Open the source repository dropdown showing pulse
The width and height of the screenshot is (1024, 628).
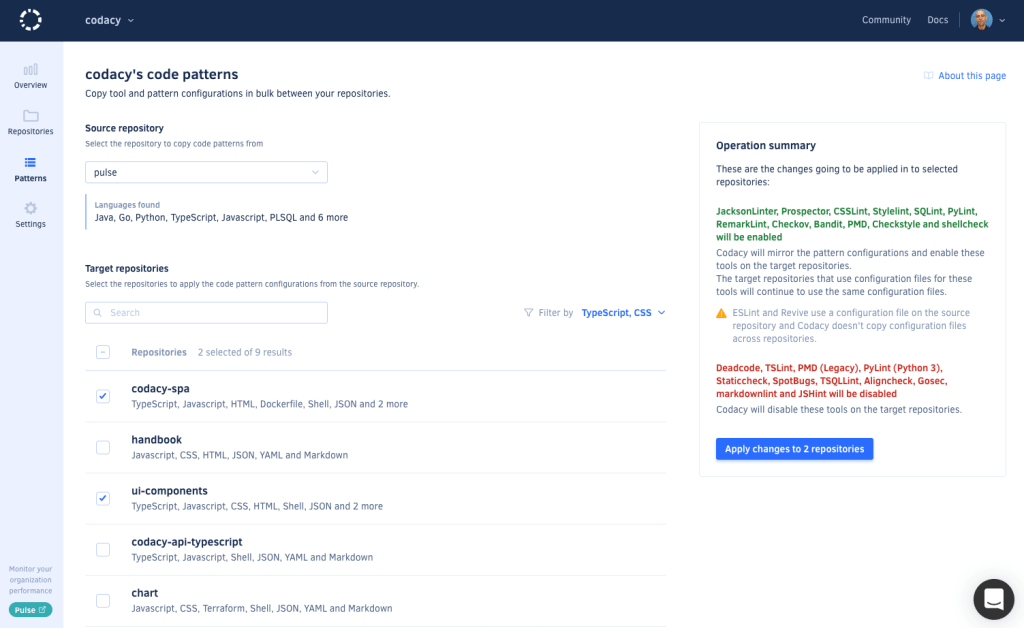(206, 171)
